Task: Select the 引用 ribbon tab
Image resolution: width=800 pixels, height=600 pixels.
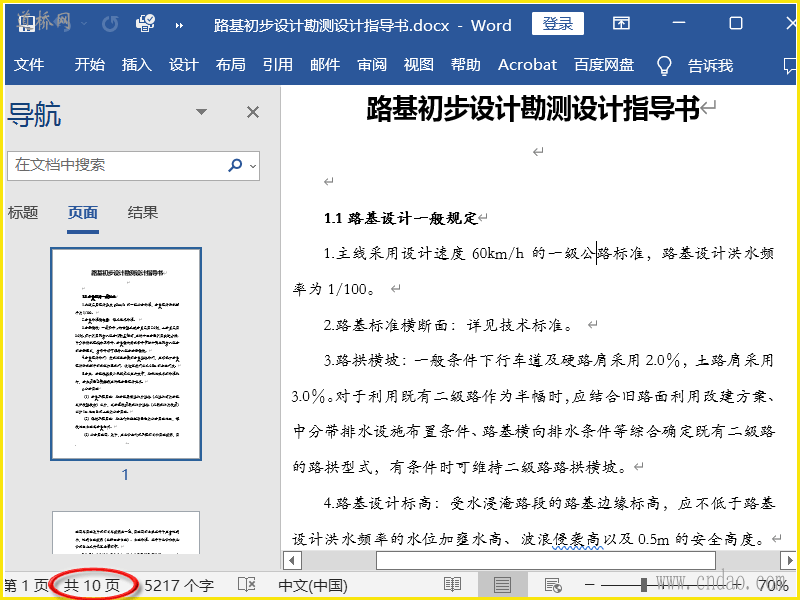Action: (x=278, y=65)
